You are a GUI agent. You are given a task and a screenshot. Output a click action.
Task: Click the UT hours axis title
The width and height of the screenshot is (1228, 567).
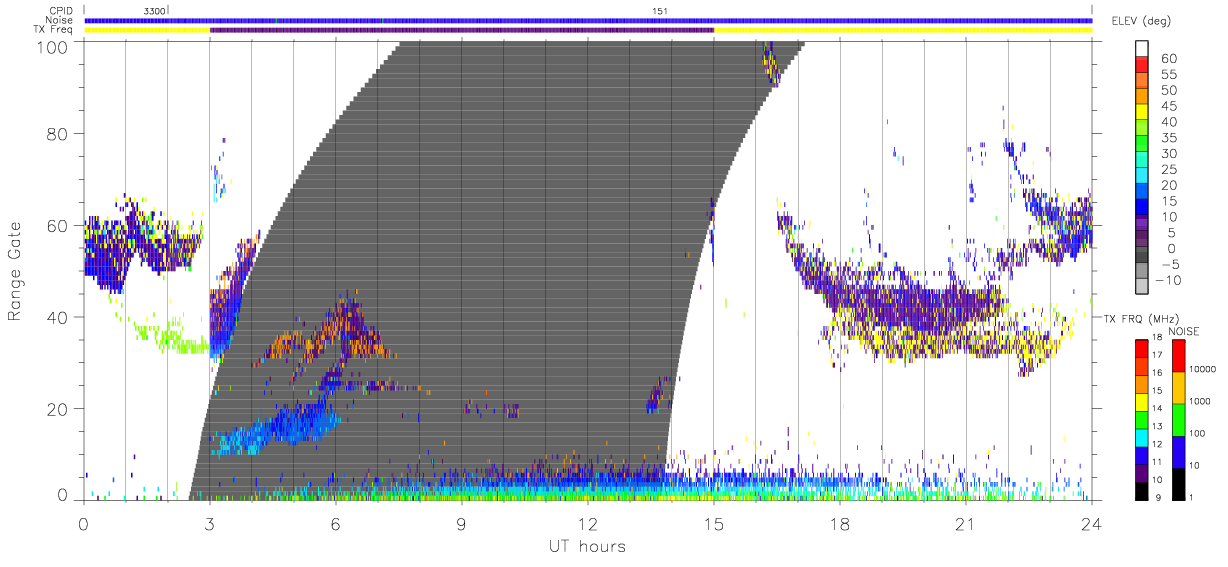tap(587, 546)
